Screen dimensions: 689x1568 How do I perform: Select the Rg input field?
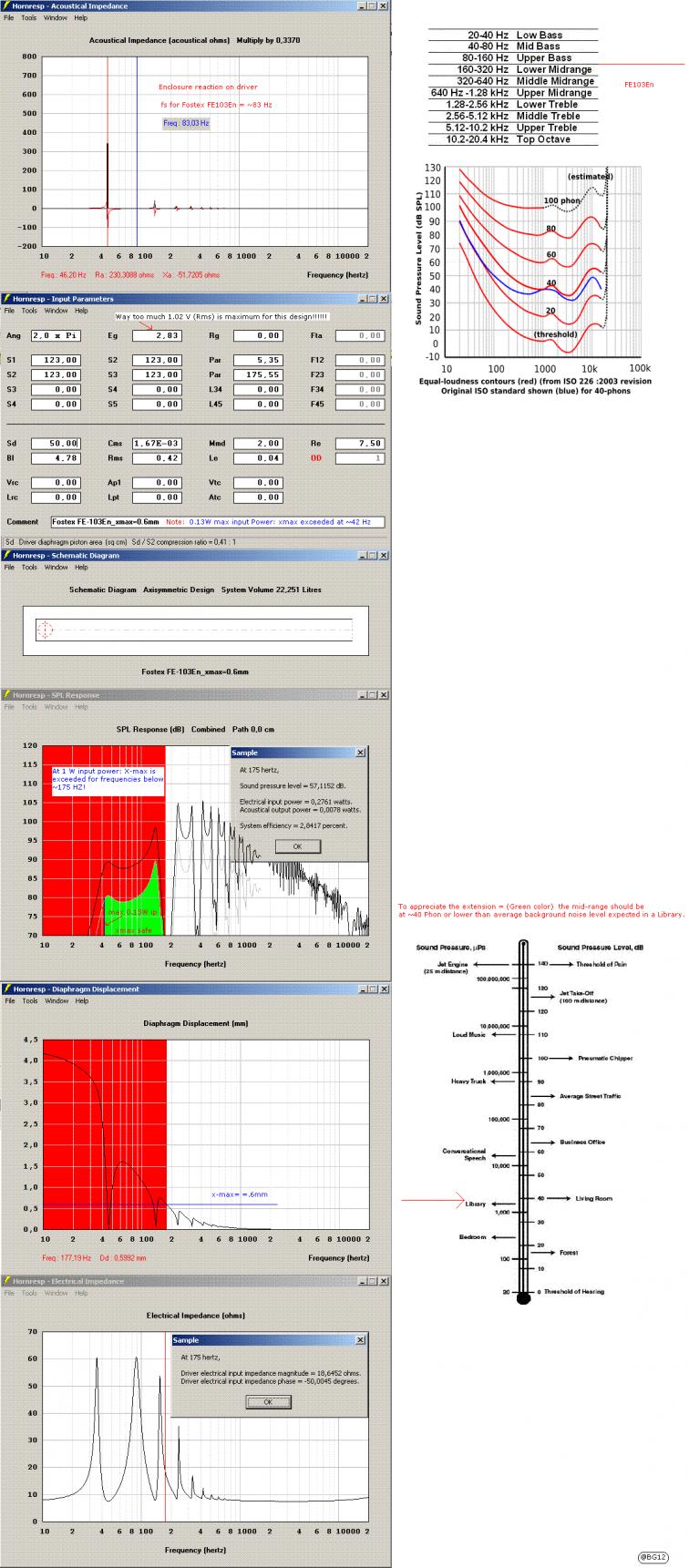click(258, 335)
